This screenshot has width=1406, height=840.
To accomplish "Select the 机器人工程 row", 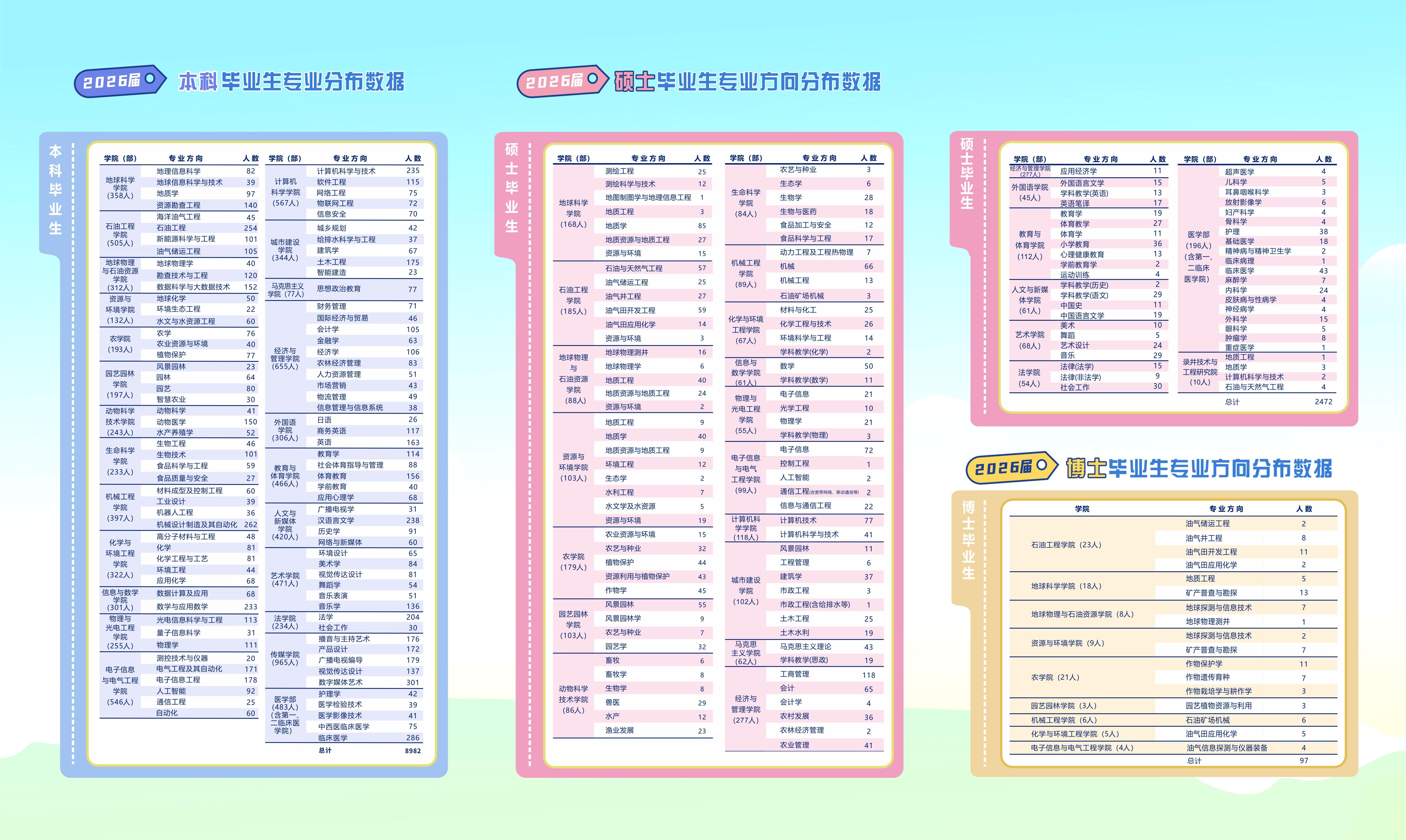I will (199, 512).
